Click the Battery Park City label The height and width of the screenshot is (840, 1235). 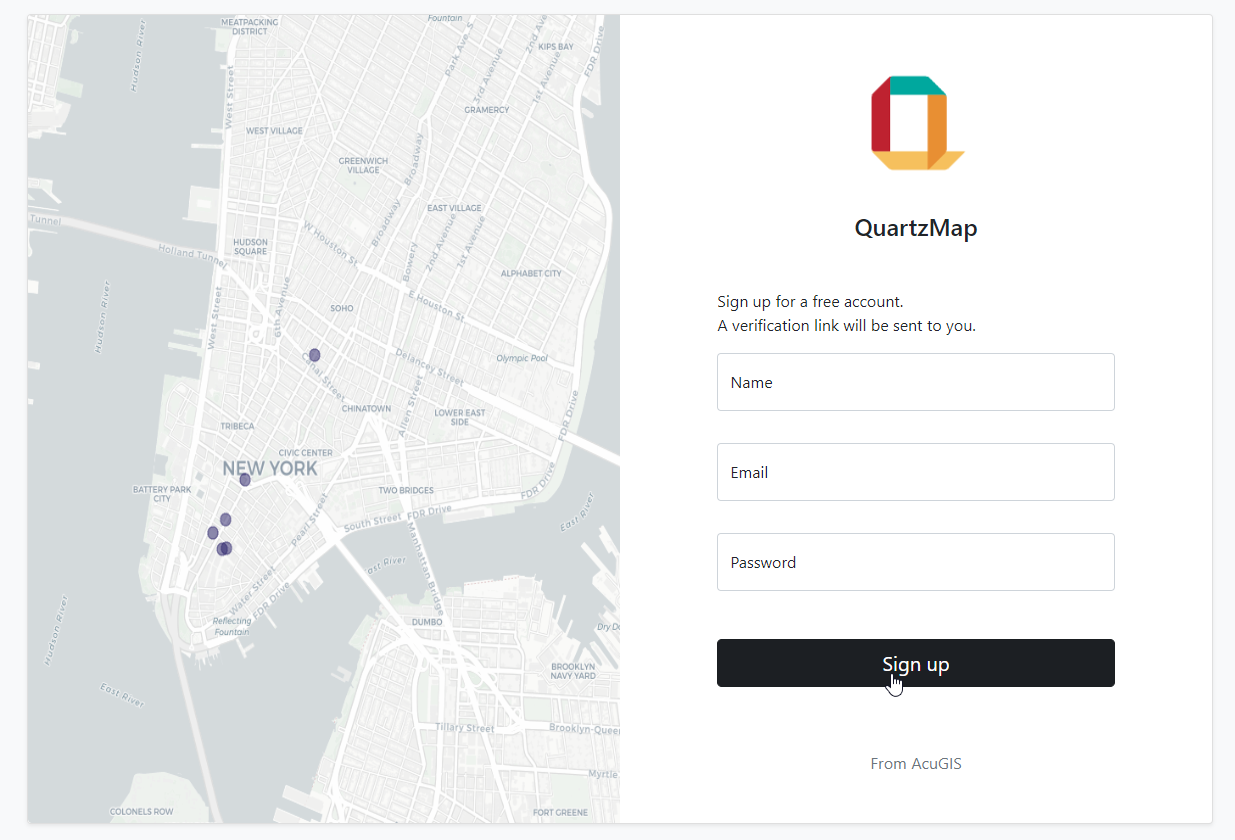[161, 494]
